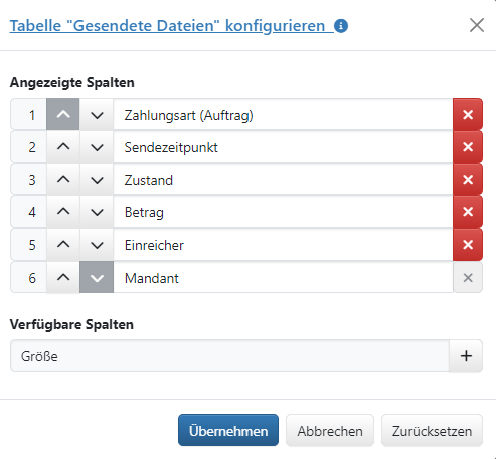Image resolution: width=496 pixels, height=459 pixels.
Task: Click the Betrag column name
Action: point(144,213)
